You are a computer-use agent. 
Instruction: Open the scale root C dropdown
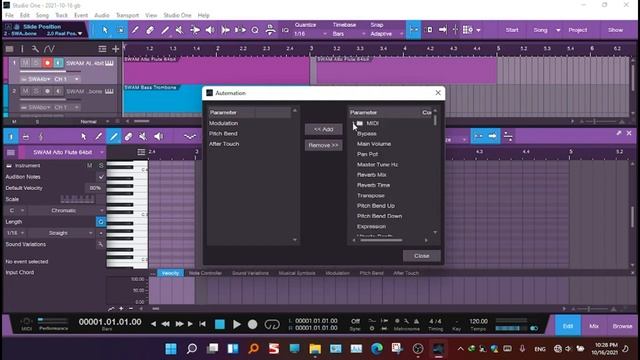[16, 211]
